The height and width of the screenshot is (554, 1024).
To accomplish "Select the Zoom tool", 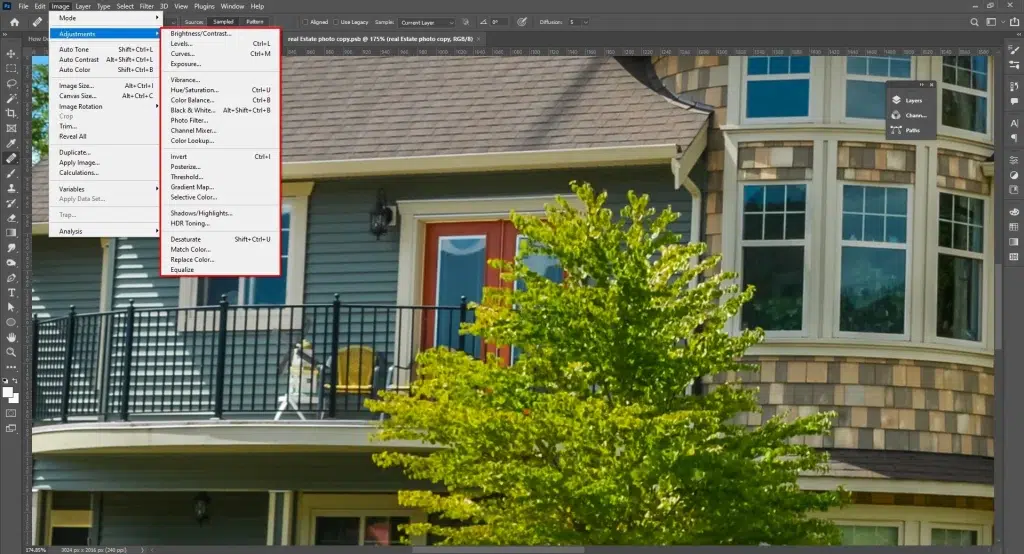I will click(11, 352).
